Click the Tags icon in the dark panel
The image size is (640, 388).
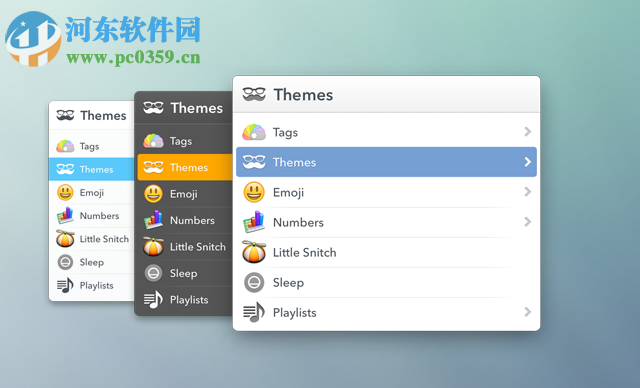click(153, 141)
